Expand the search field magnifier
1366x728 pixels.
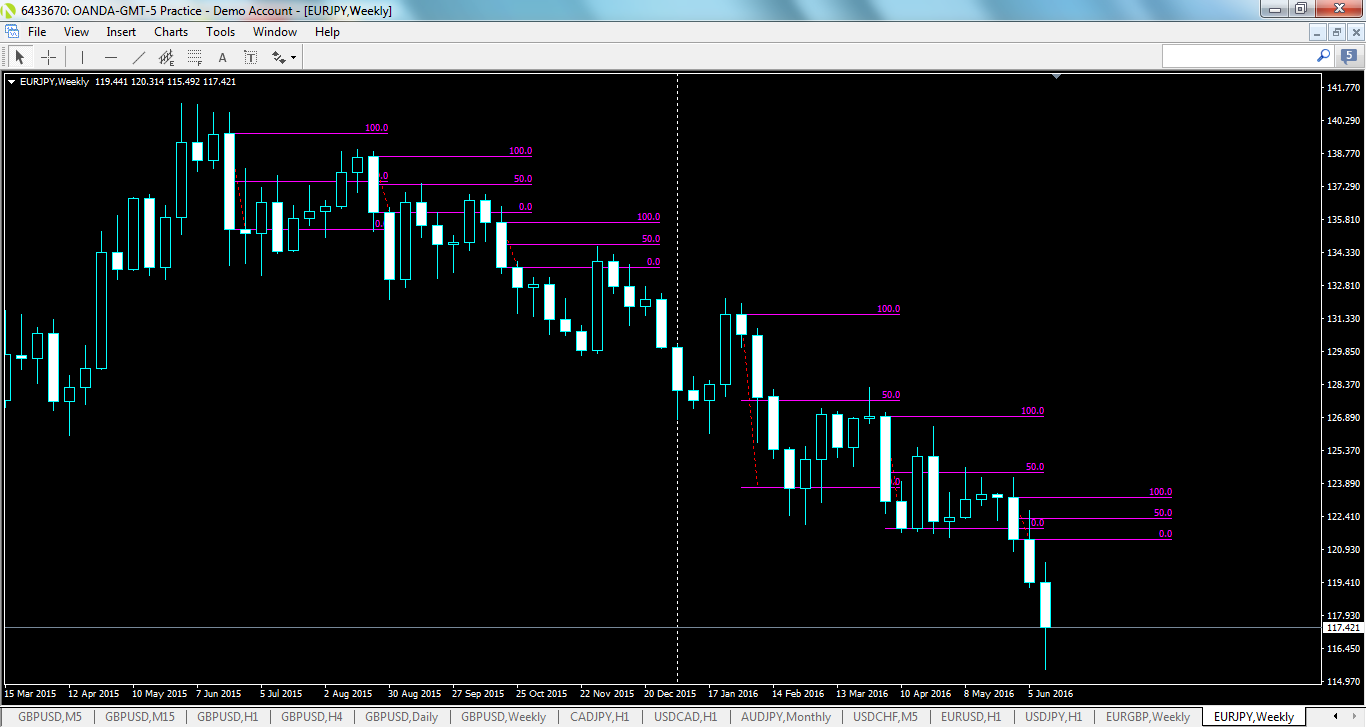1322,57
